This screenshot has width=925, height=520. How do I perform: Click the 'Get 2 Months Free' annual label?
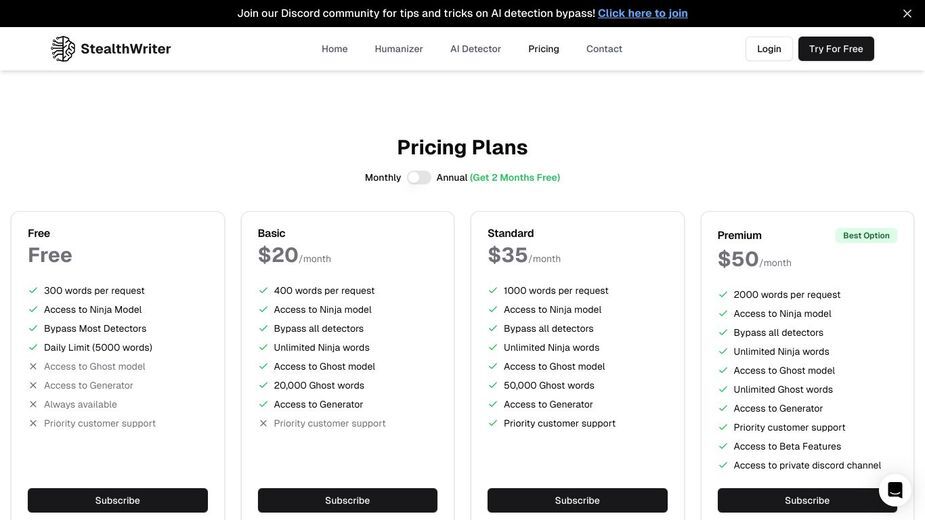pyautogui.click(x=514, y=178)
